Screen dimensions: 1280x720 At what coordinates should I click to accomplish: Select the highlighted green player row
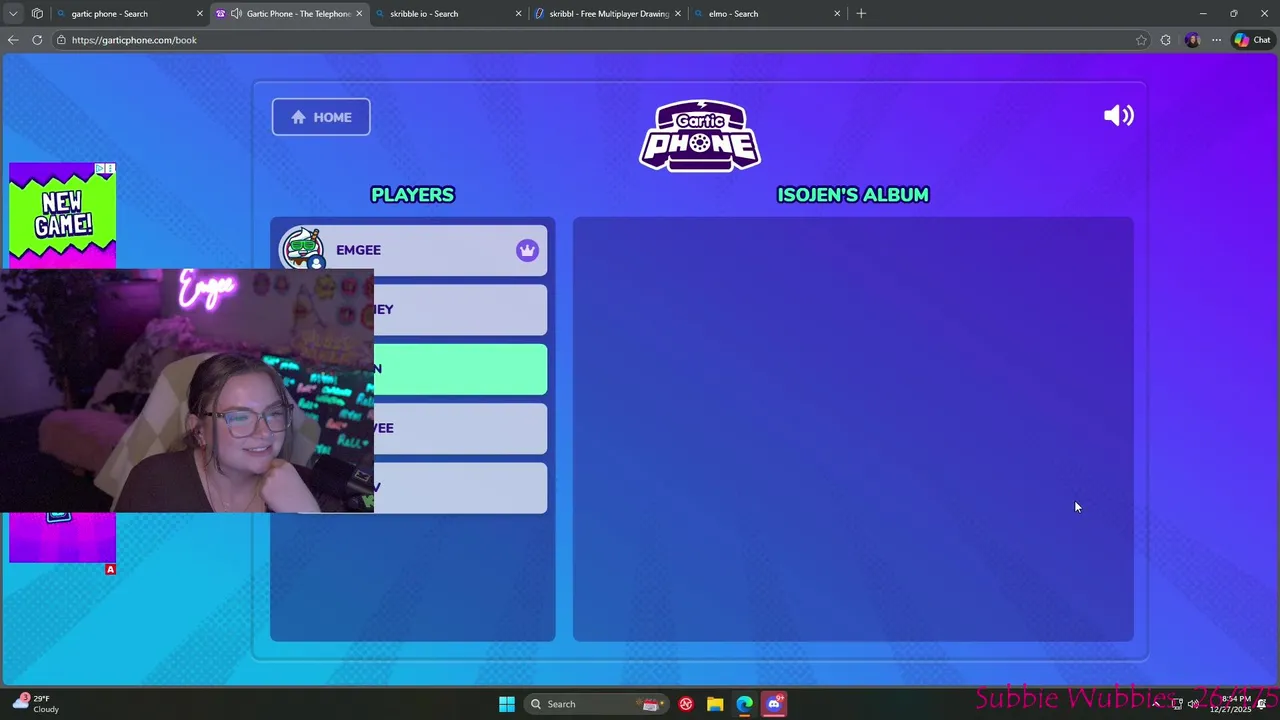460,369
